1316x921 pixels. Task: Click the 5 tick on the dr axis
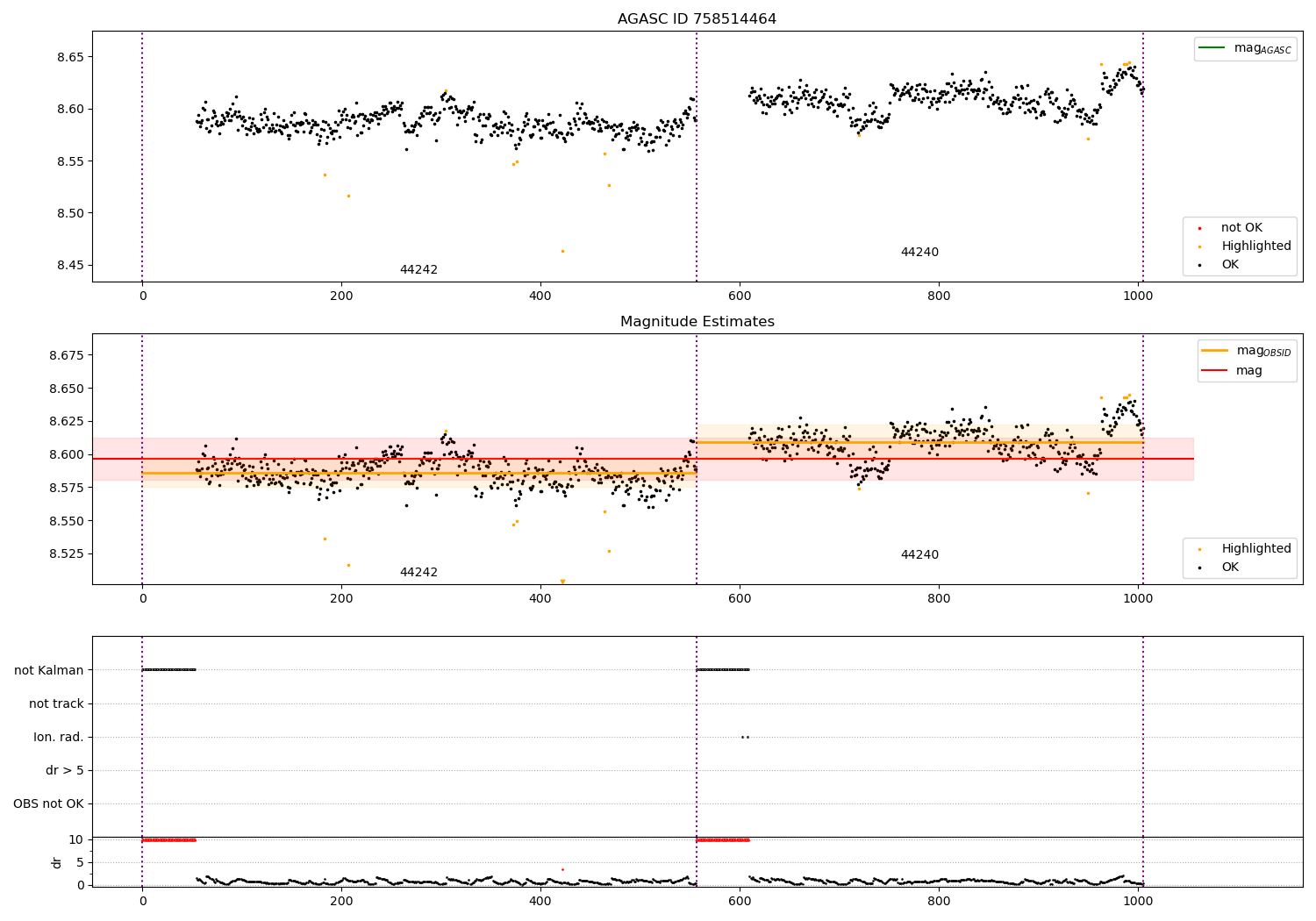click(80, 863)
